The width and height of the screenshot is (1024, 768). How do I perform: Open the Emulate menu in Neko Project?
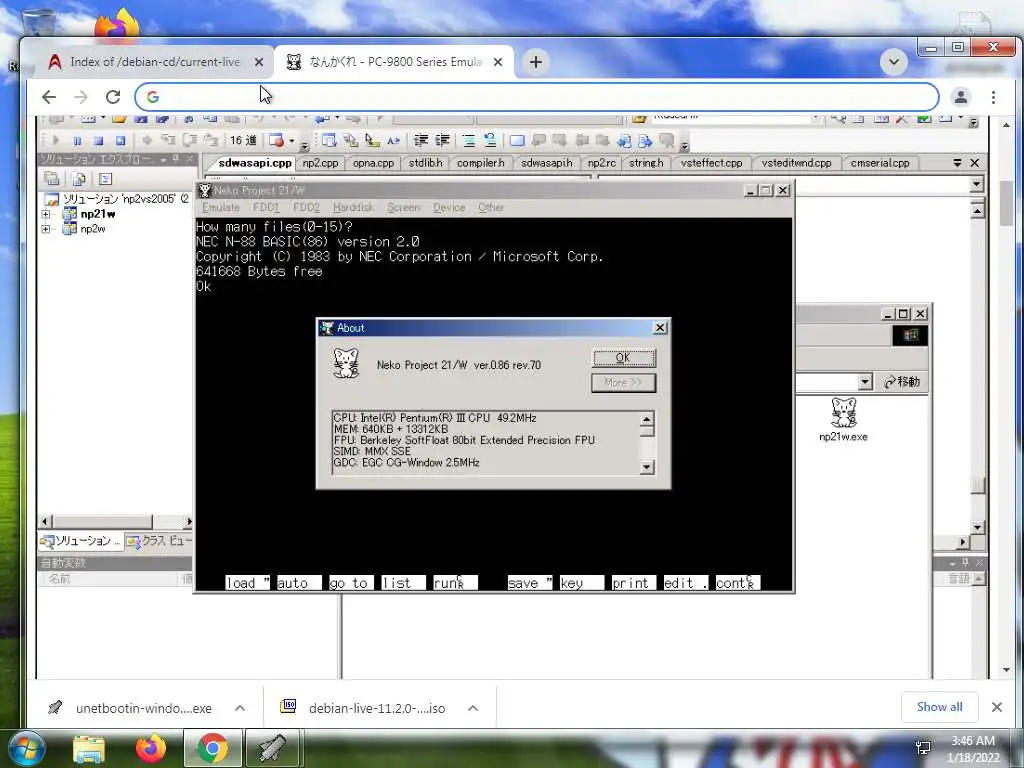[x=221, y=208]
